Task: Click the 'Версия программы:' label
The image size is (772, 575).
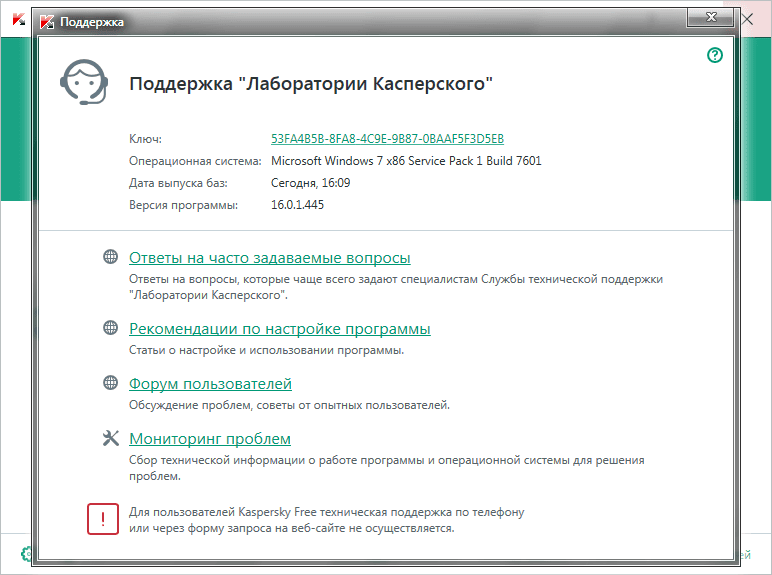Action: [184, 205]
